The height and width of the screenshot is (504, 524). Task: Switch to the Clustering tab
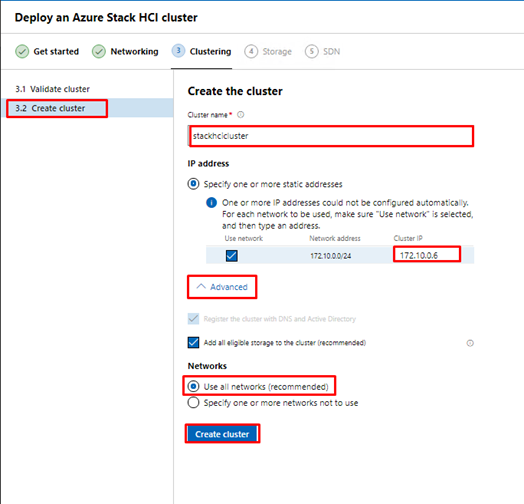202,51
